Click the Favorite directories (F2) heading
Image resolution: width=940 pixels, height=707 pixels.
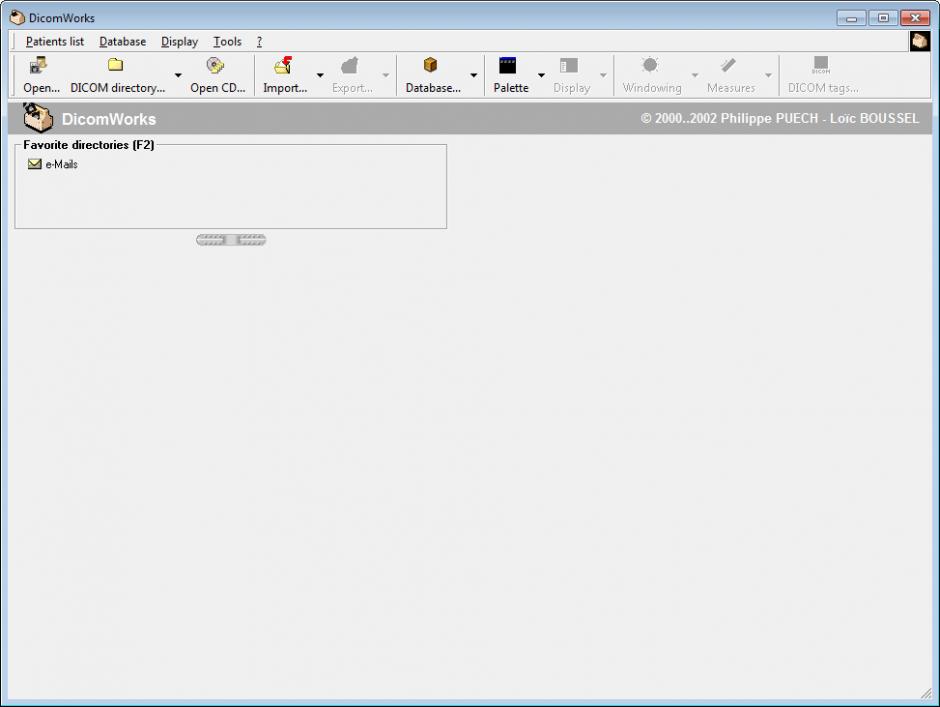coord(89,145)
